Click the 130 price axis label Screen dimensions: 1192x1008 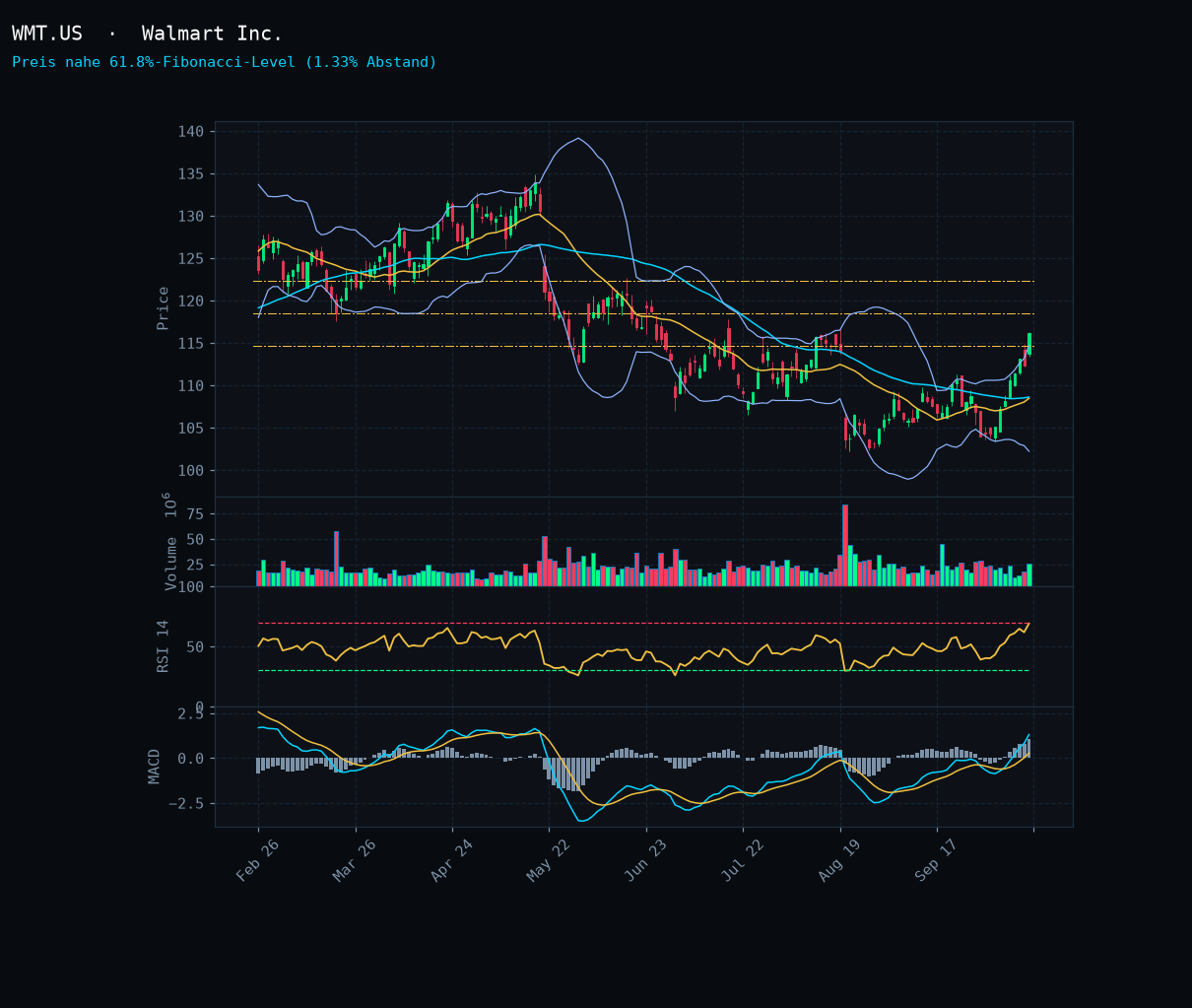coord(191,217)
